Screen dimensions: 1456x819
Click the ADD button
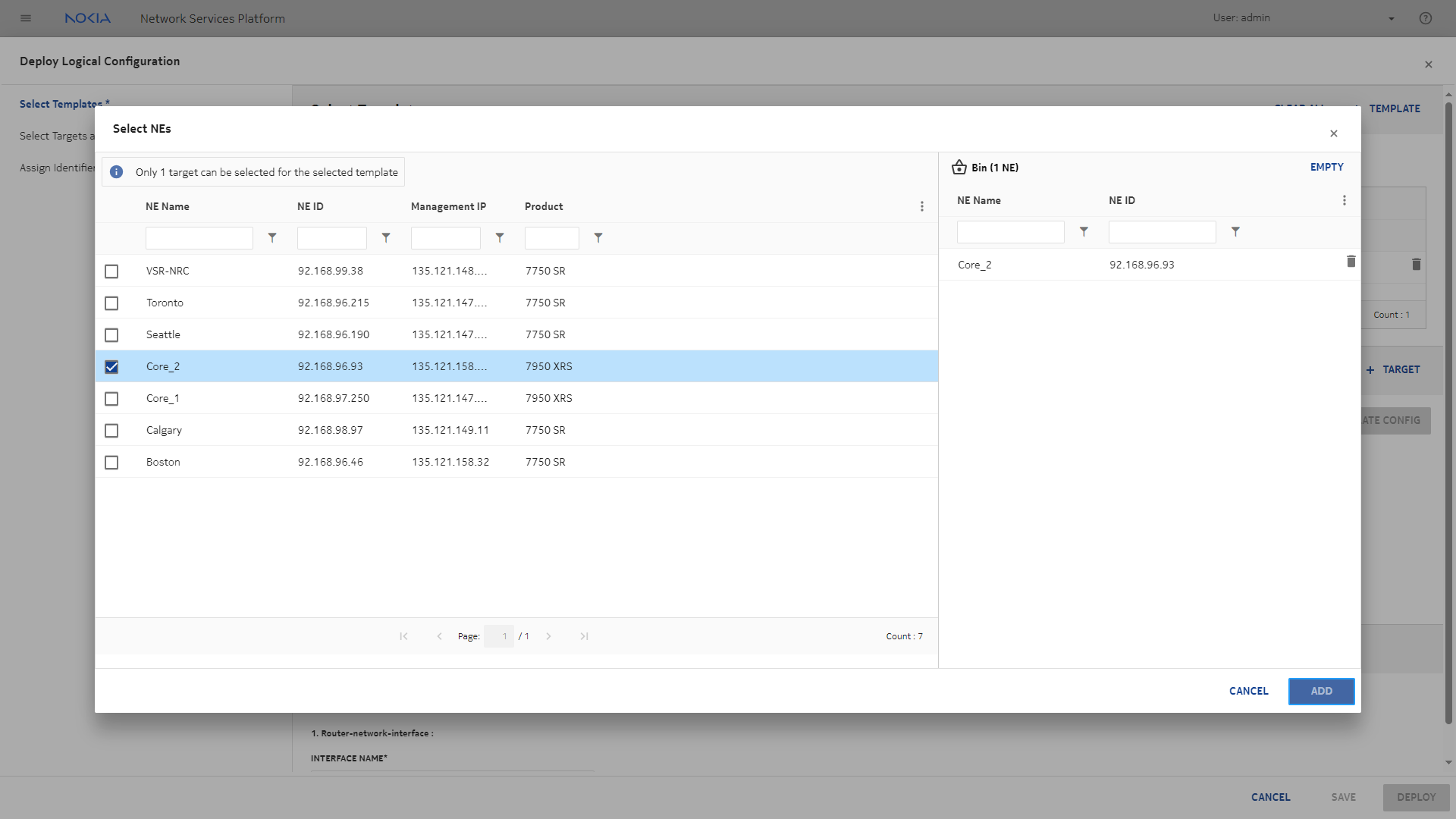pyautogui.click(x=1321, y=691)
